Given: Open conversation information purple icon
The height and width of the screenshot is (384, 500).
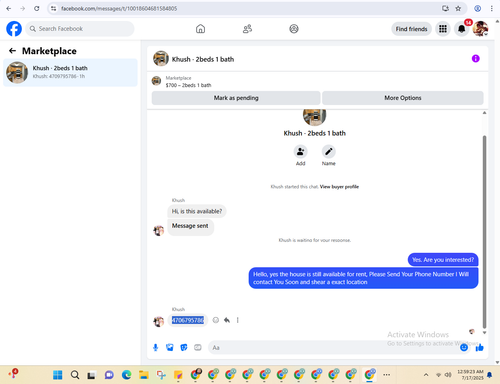Looking at the screenshot, I should [476, 59].
